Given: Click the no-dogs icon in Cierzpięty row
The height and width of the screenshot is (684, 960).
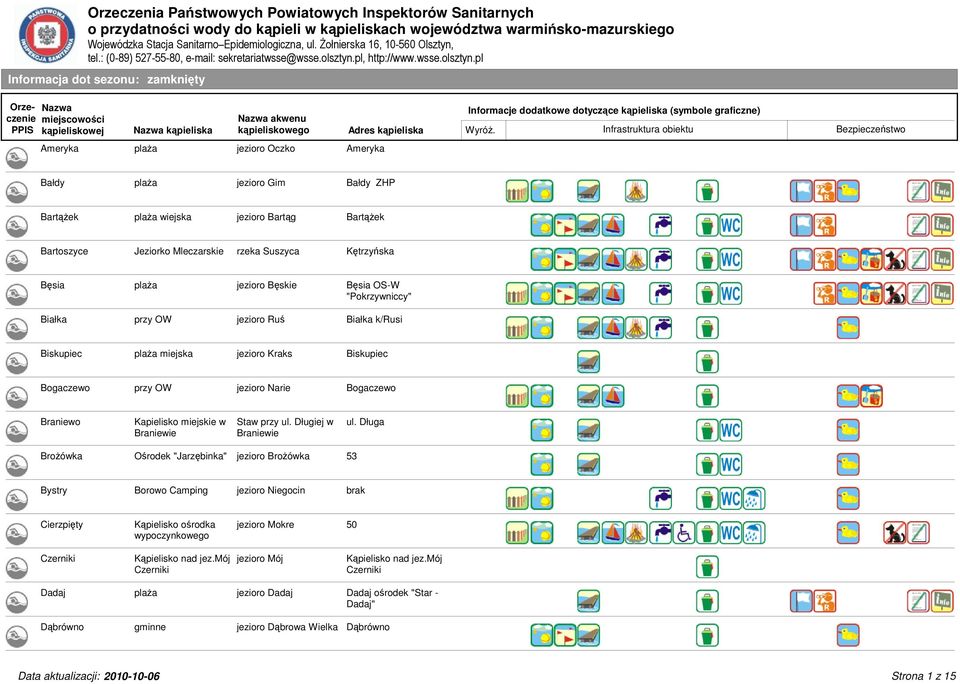Looking at the screenshot, I should (895, 533).
